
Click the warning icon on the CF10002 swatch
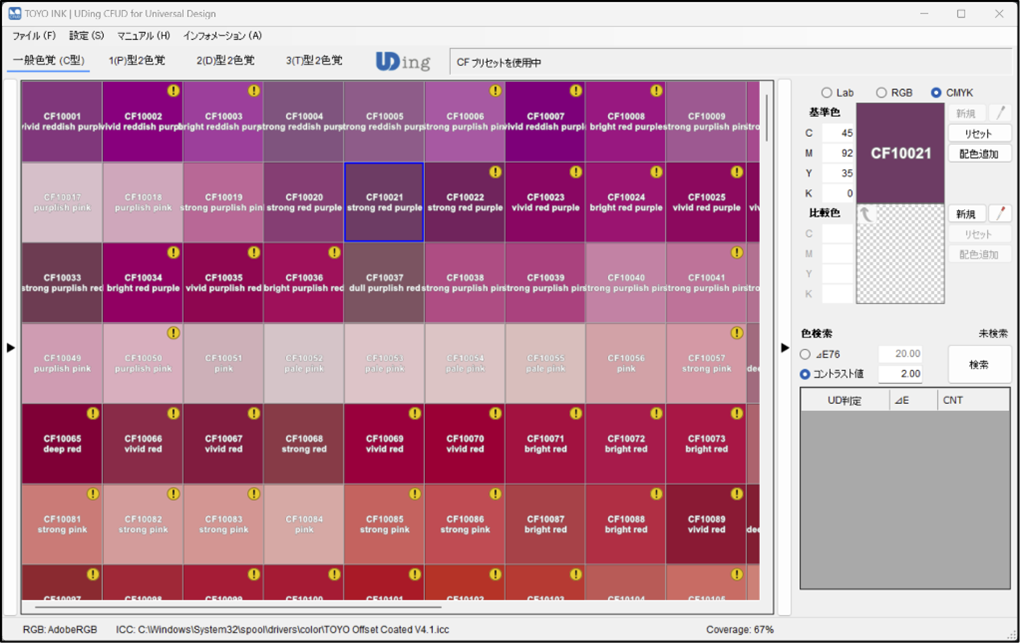tap(173, 91)
